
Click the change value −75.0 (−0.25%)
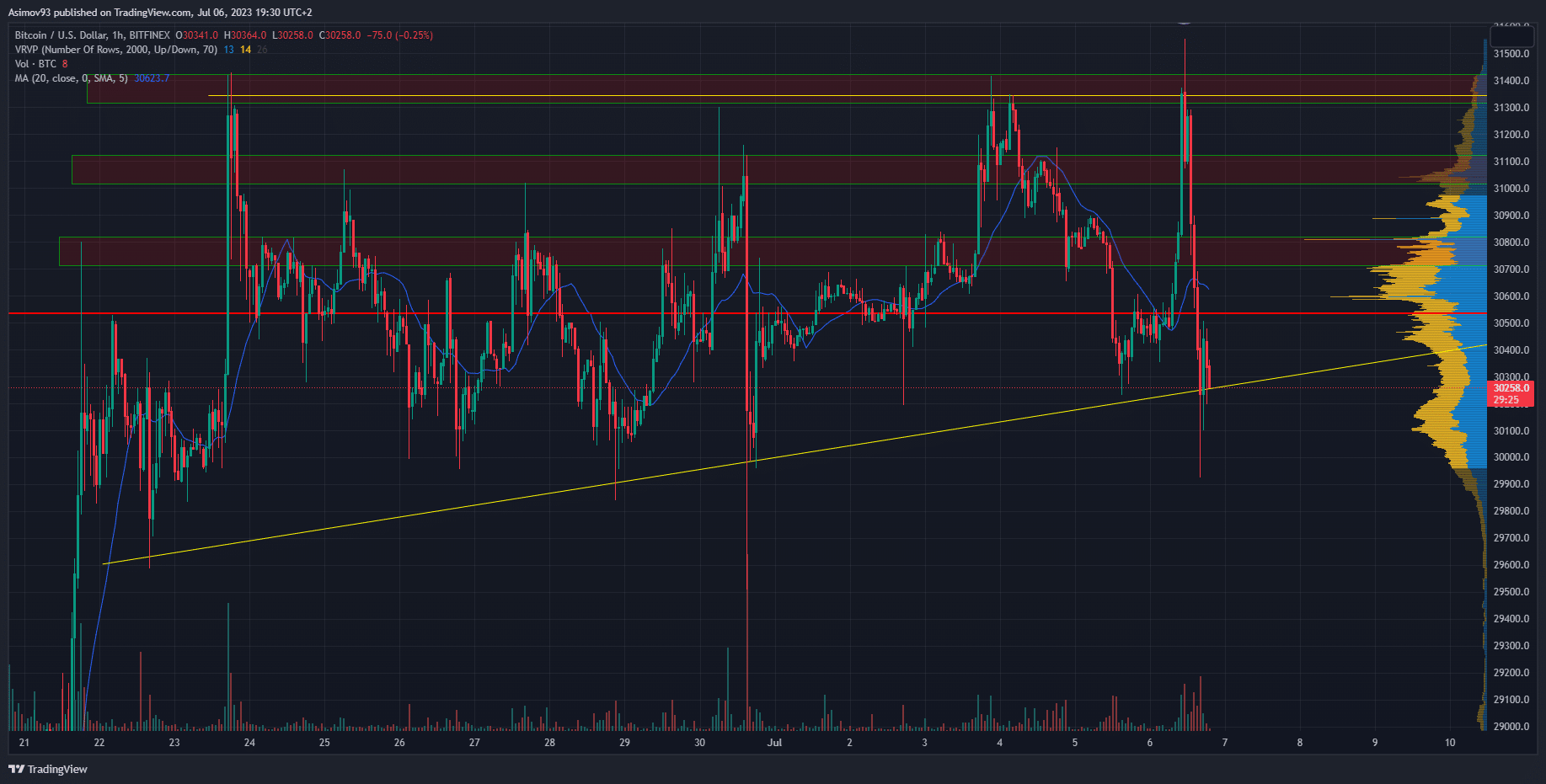(x=400, y=35)
